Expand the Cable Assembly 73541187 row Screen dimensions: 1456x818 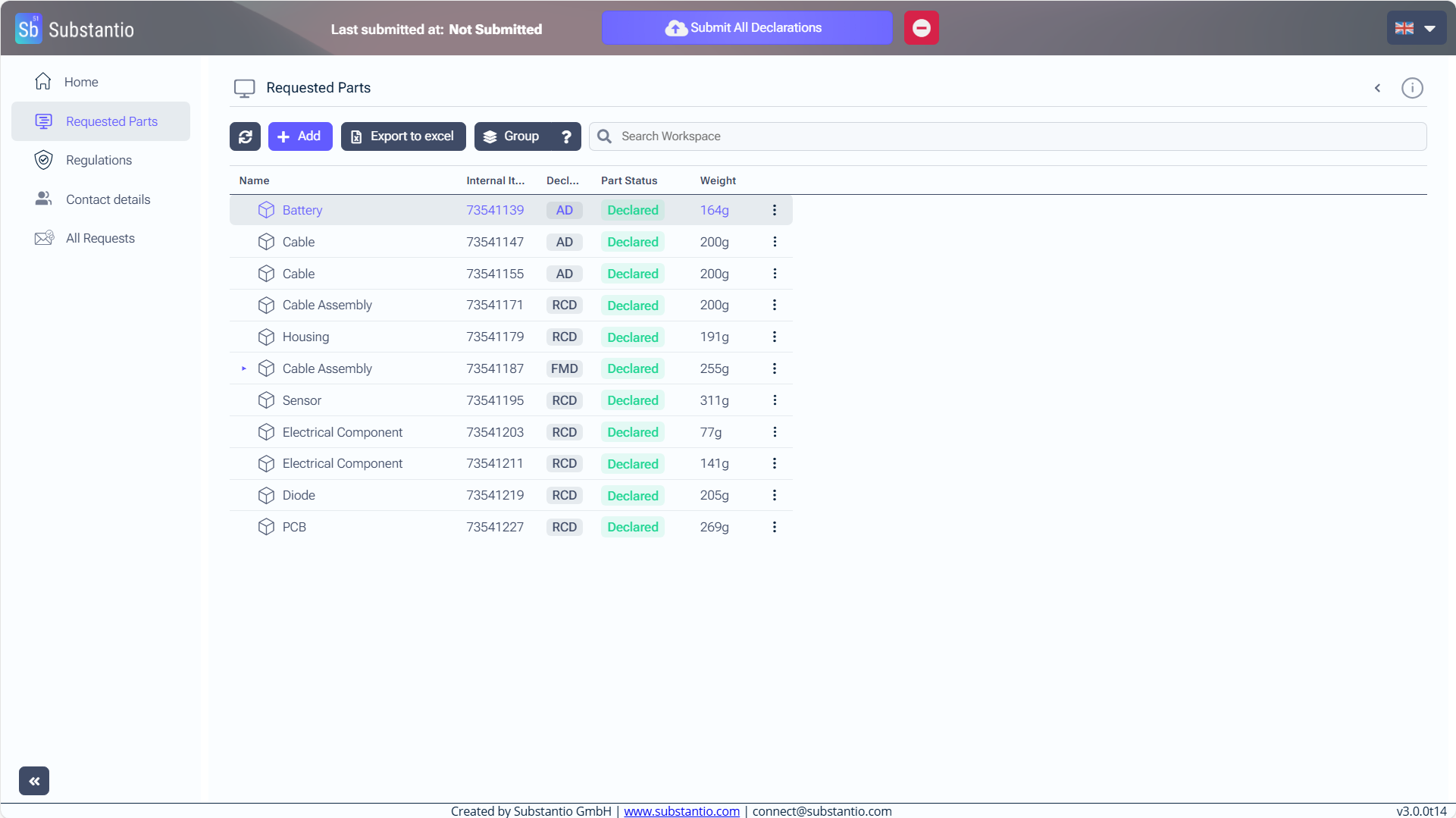tap(244, 368)
